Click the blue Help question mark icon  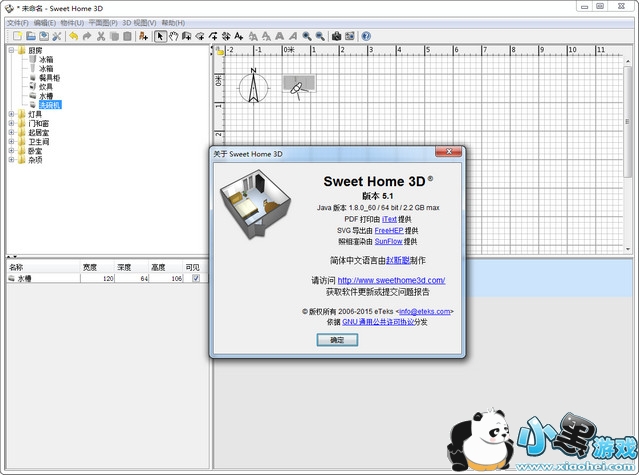pyautogui.click(x=366, y=36)
